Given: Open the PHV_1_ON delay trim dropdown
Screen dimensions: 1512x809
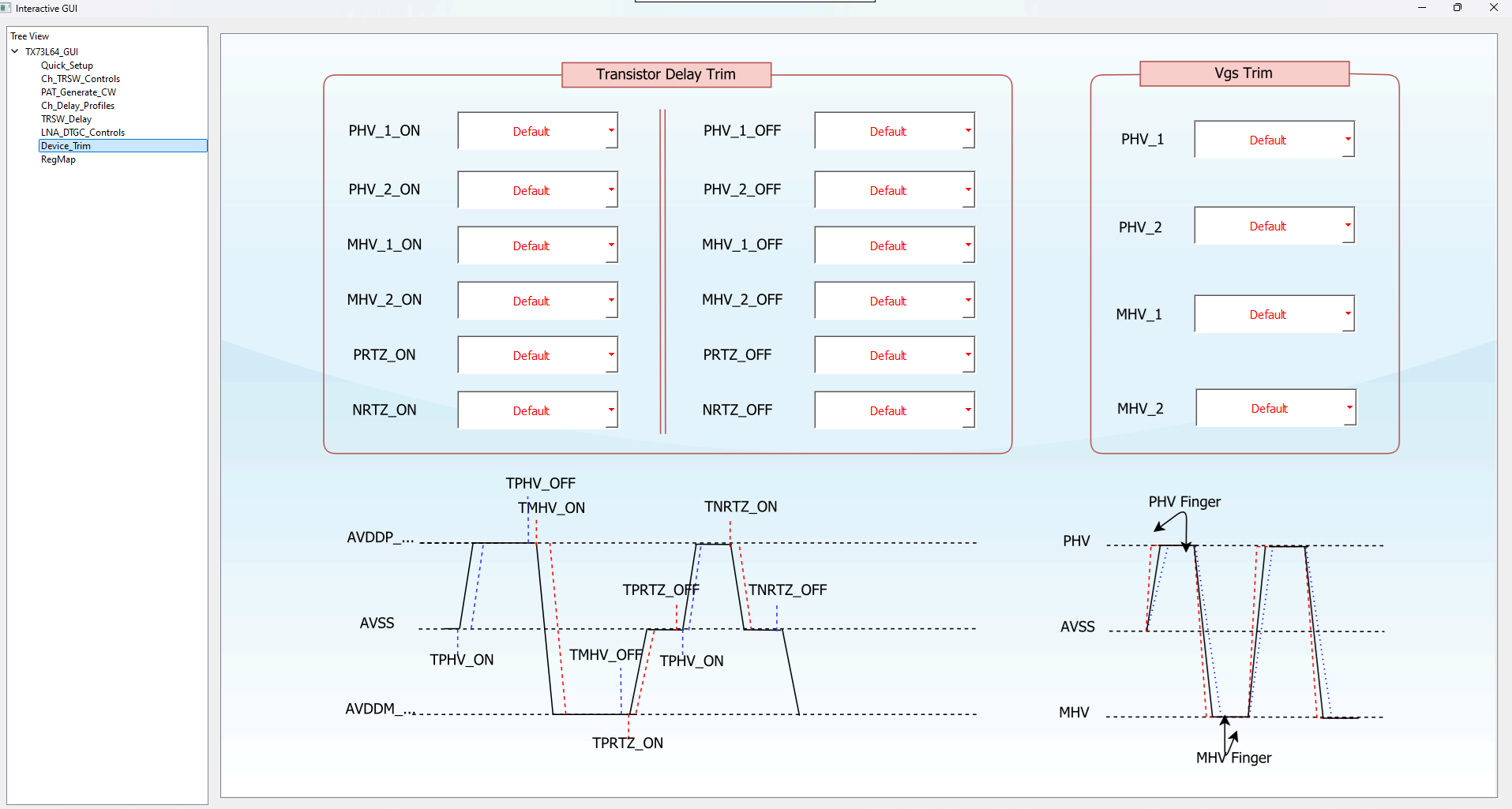Looking at the screenshot, I should tap(537, 130).
